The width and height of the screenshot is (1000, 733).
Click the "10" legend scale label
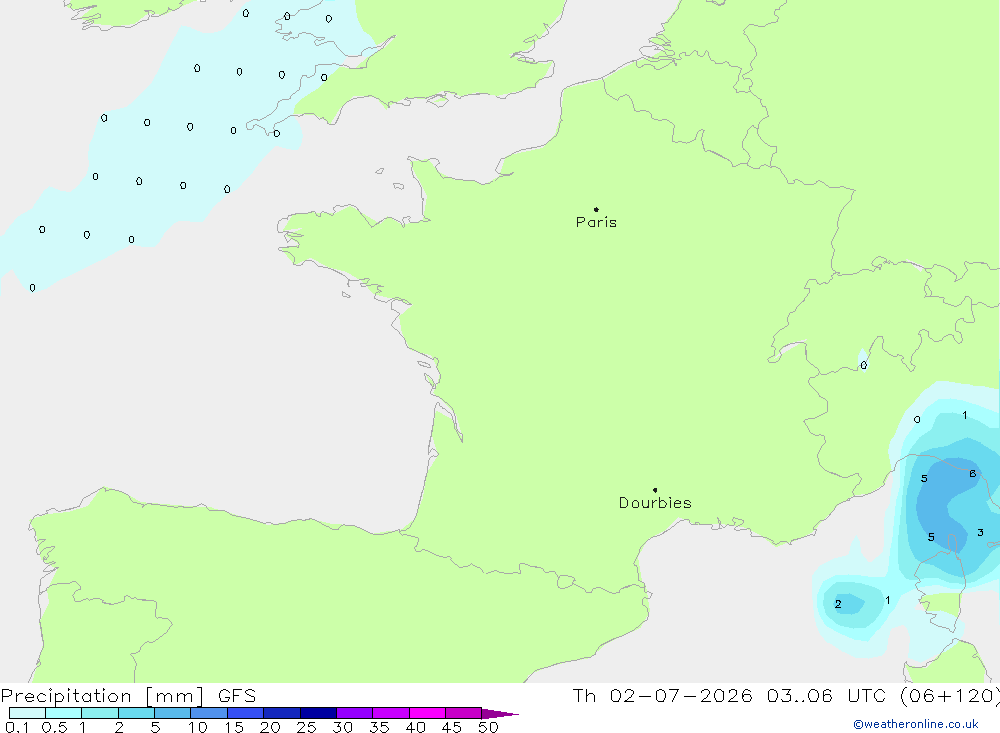[198, 727]
